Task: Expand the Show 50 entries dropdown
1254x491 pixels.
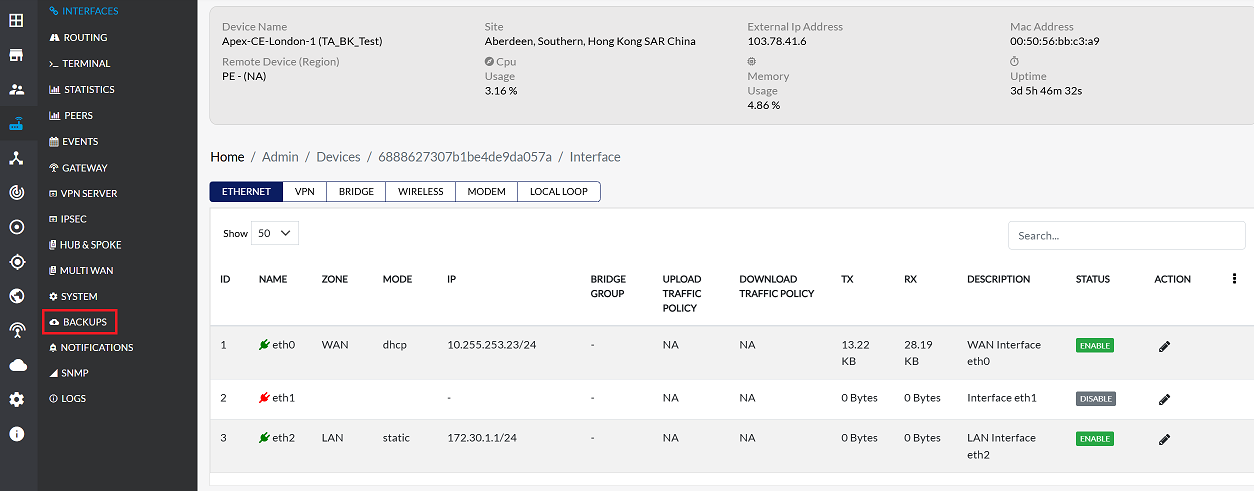Action: (274, 233)
